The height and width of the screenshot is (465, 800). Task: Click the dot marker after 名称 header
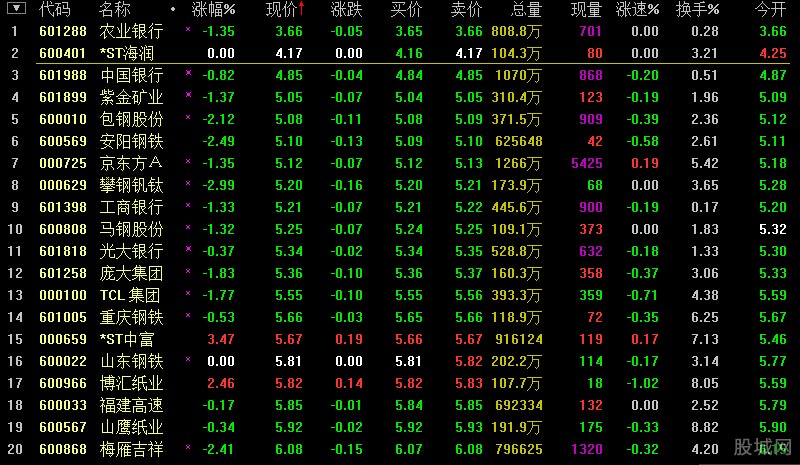(x=173, y=9)
